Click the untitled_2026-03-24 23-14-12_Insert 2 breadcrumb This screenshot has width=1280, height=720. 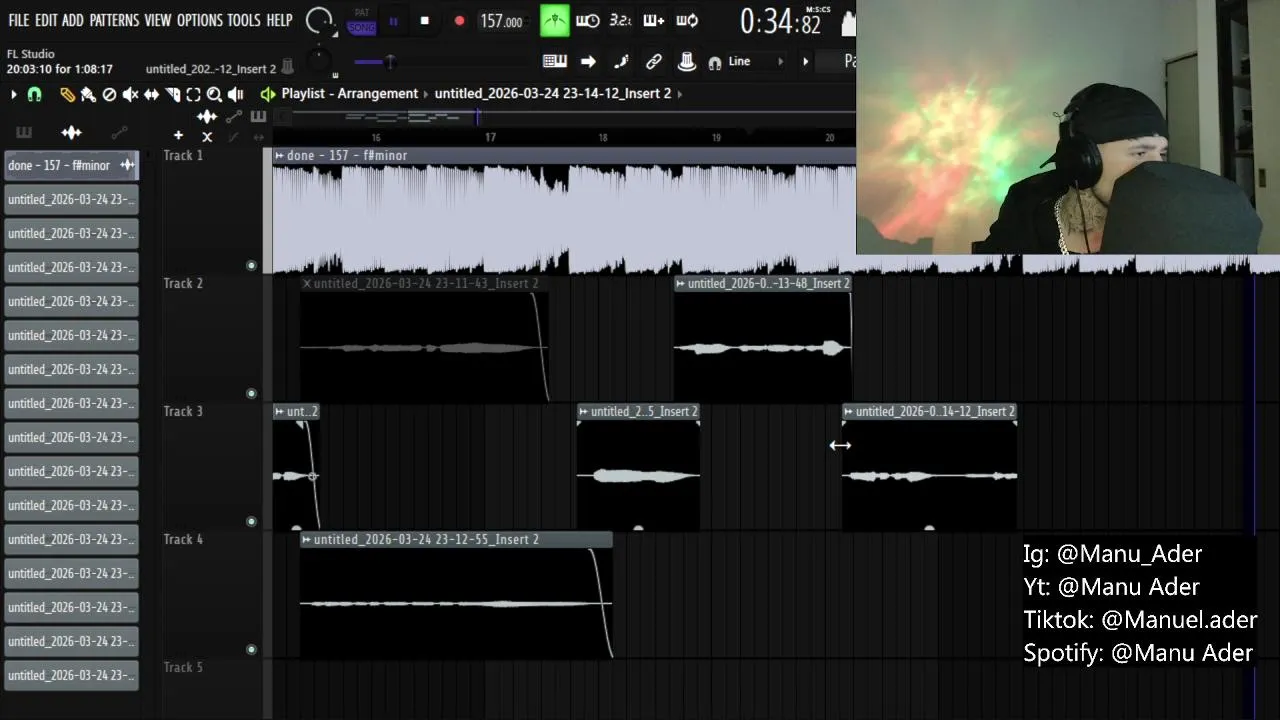553,93
